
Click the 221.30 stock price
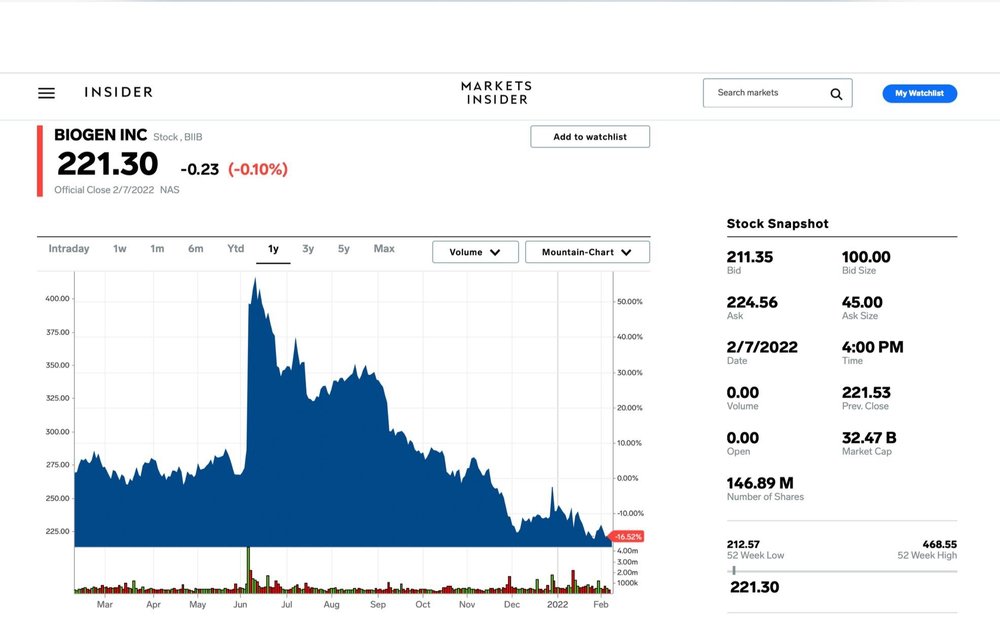[x=107, y=164]
